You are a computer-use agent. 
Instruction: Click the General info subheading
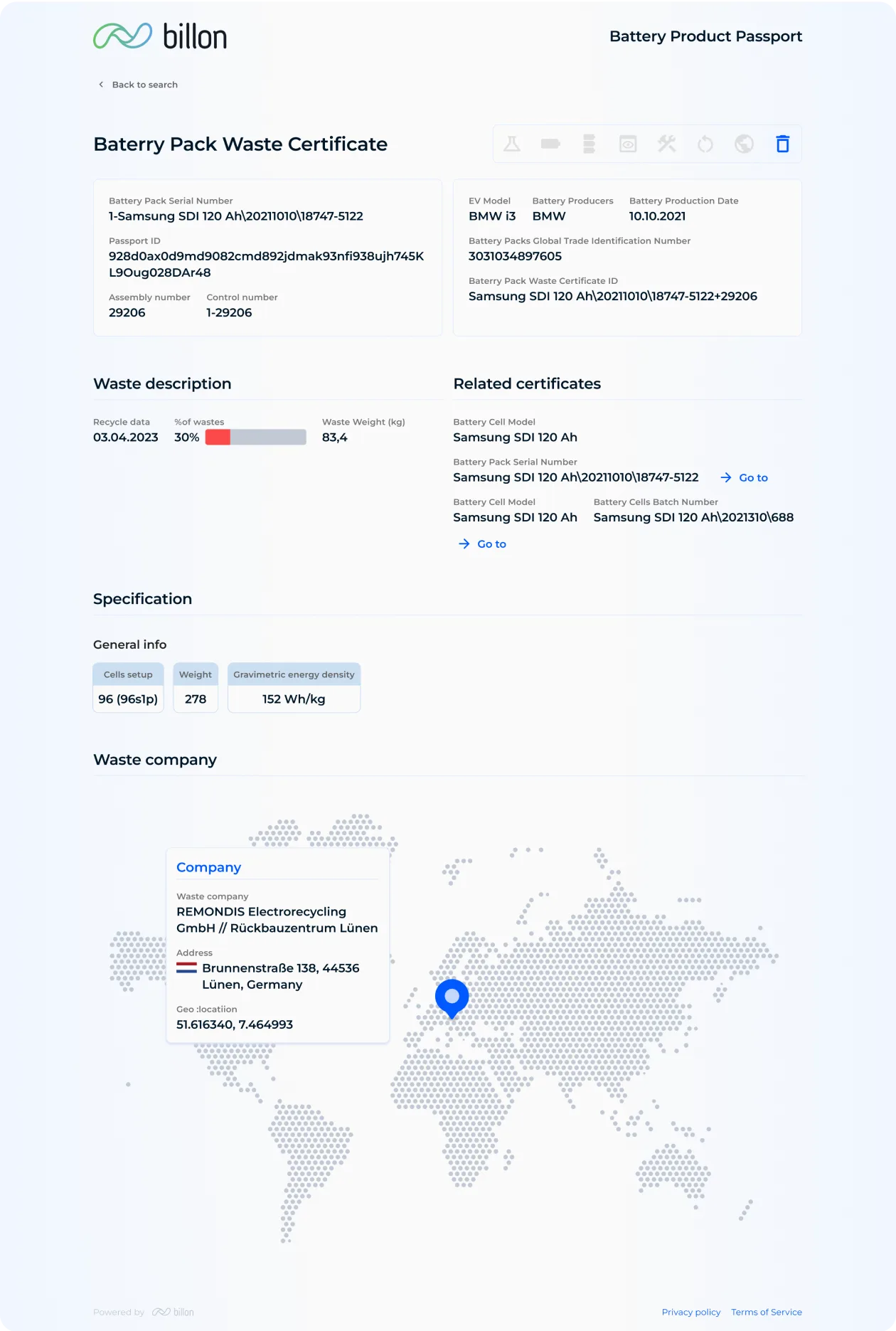[130, 645]
